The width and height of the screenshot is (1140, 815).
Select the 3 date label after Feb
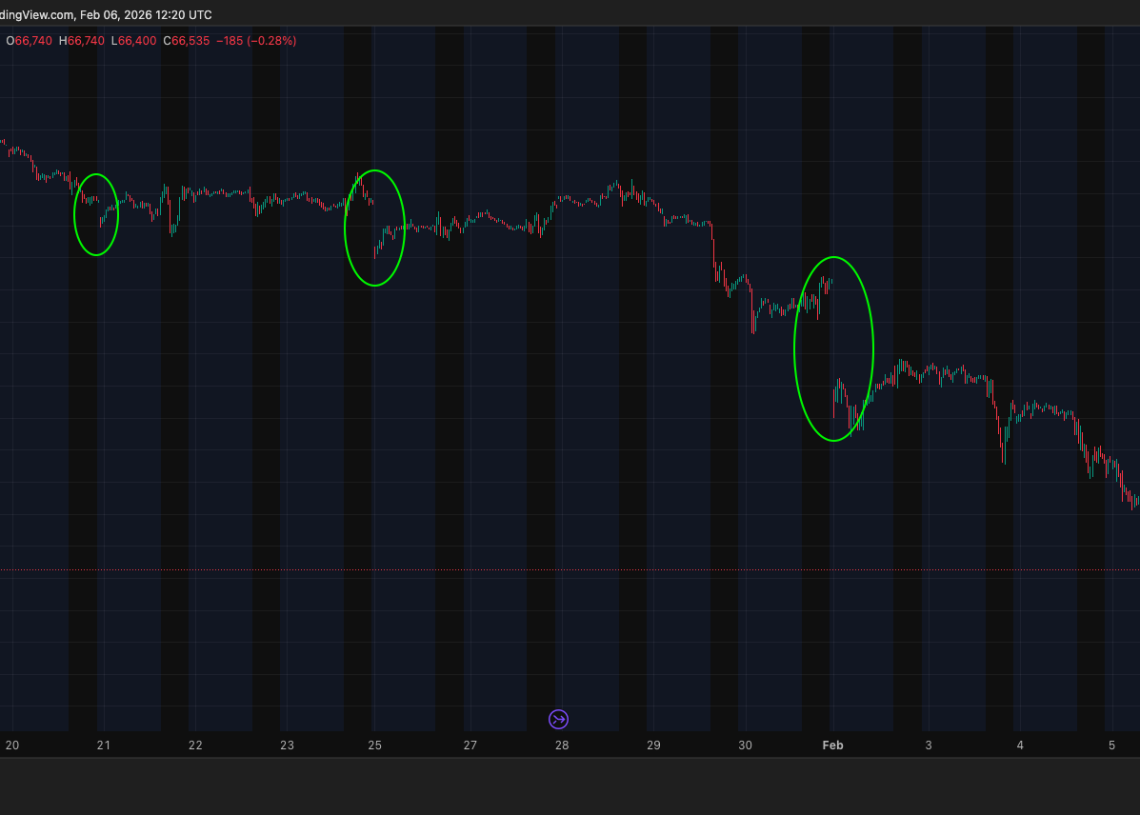coord(928,745)
